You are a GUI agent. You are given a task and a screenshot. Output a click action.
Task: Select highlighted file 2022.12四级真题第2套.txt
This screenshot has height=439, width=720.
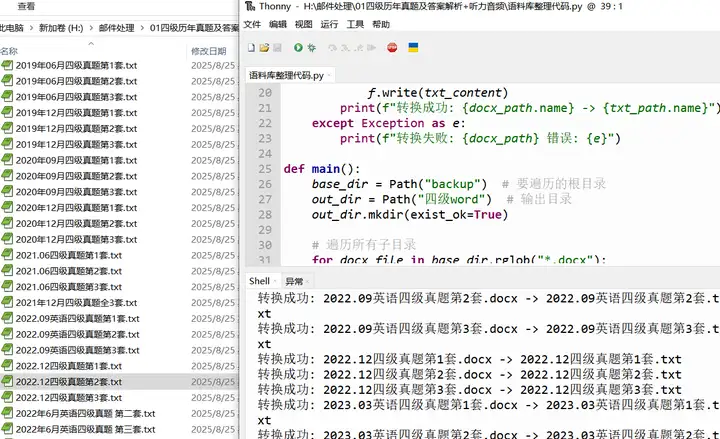[69, 382]
